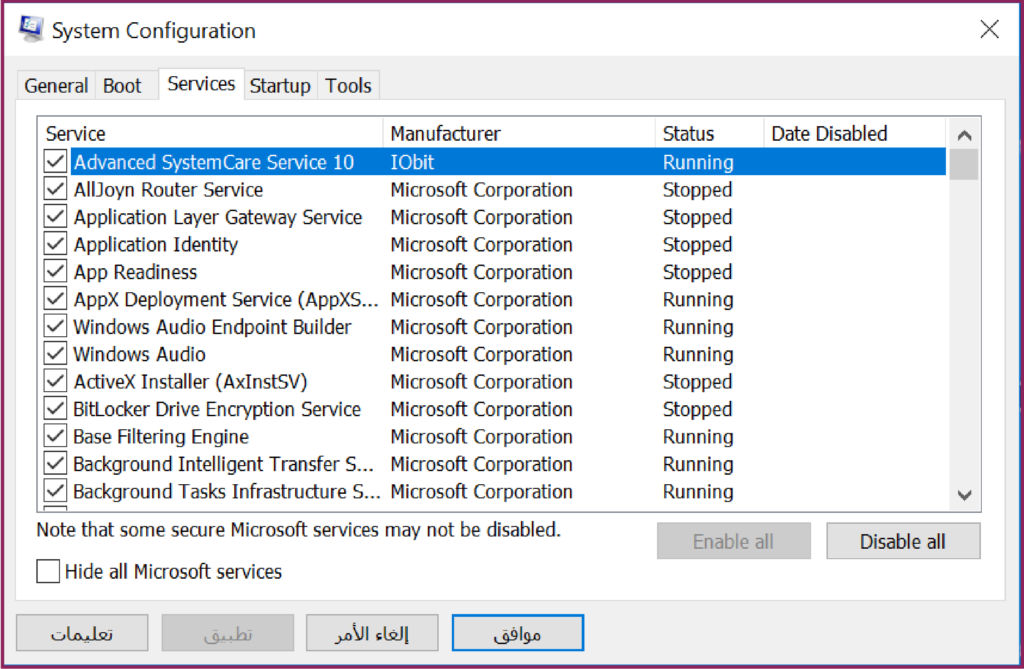Go to the Startup tab

point(280,86)
